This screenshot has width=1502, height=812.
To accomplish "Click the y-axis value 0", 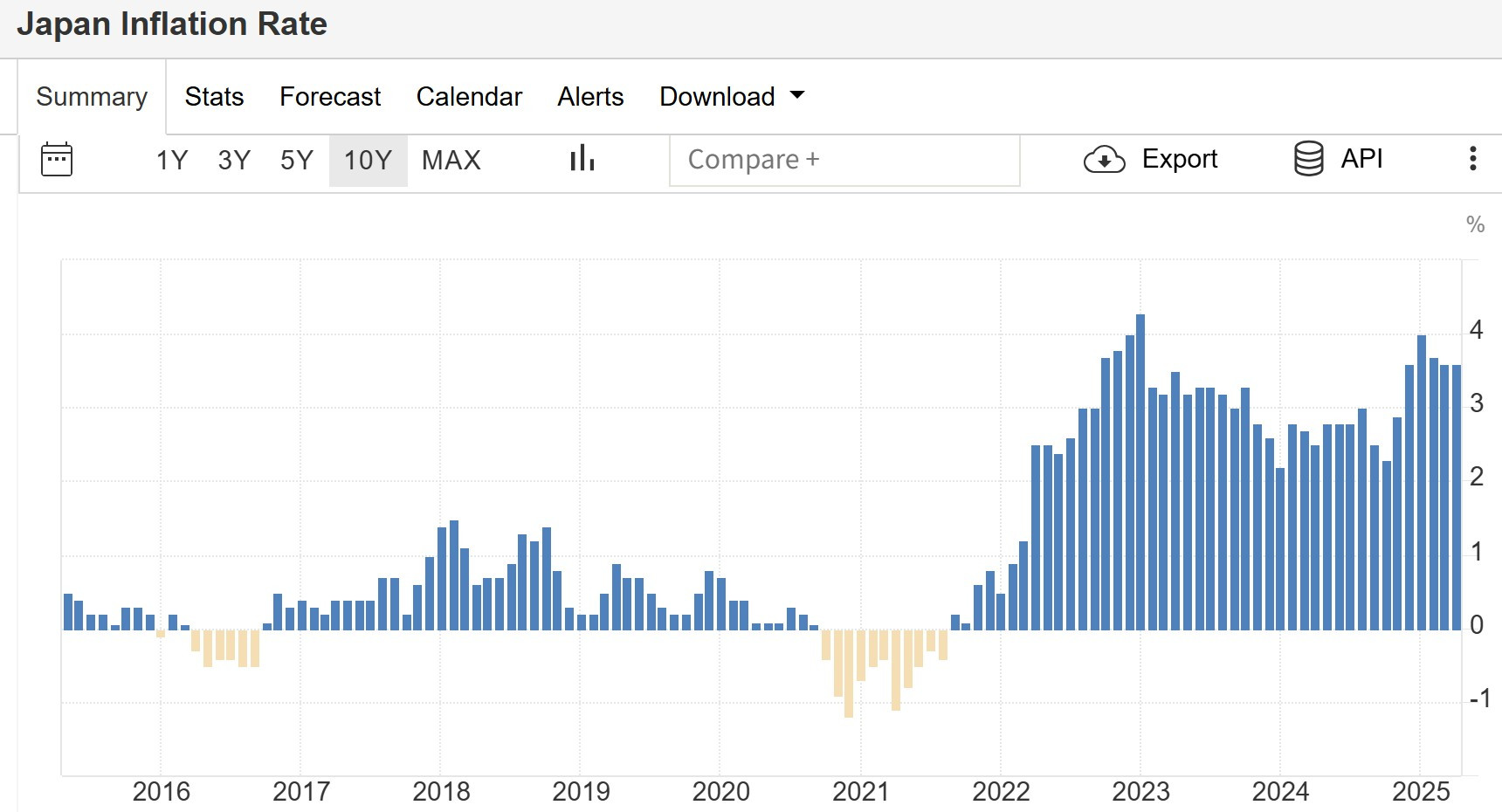I will pyautogui.click(x=1477, y=625).
